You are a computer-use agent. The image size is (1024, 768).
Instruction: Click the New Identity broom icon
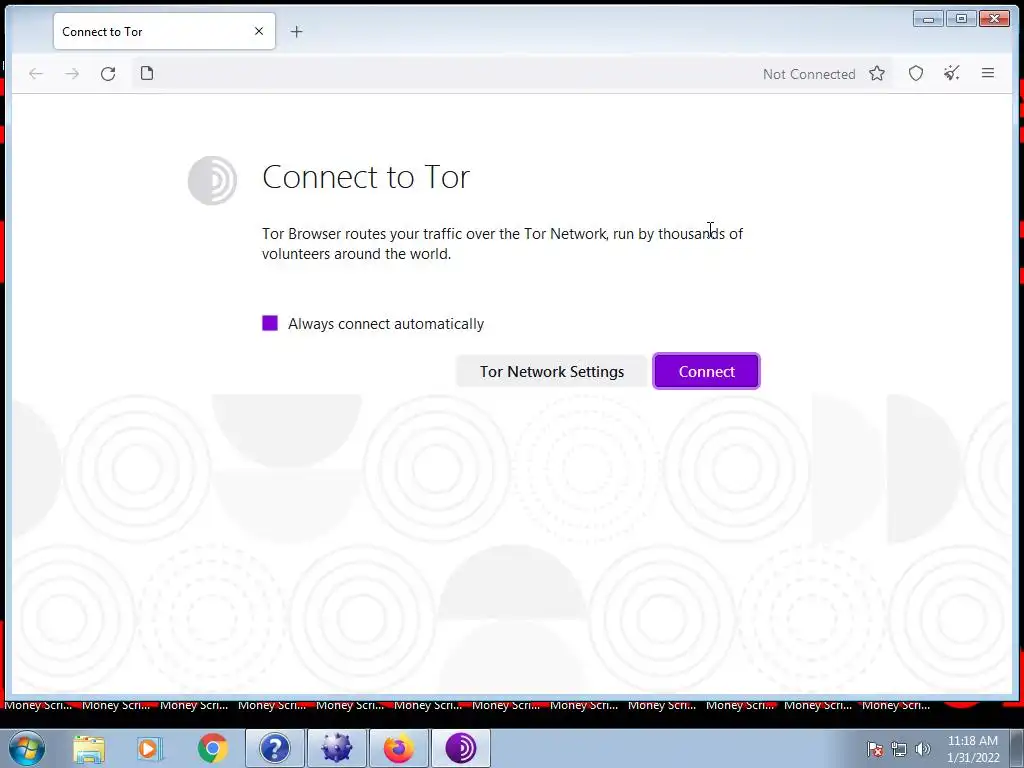coord(952,73)
